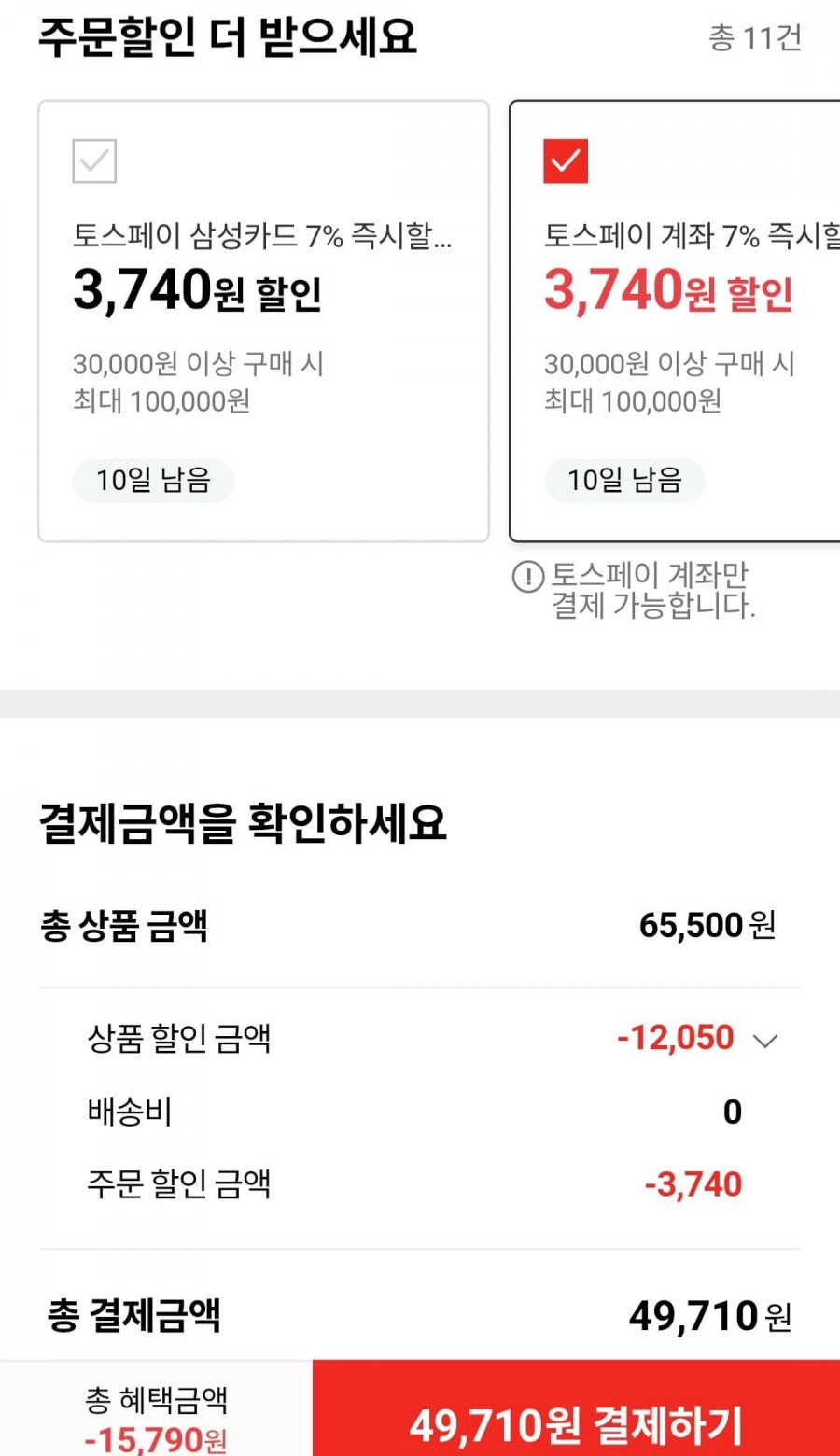Click the 총 혜택금액 -15,790원 summary
Image resolution: width=840 pixels, height=1456 pixels.
[x=156, y=1419]
